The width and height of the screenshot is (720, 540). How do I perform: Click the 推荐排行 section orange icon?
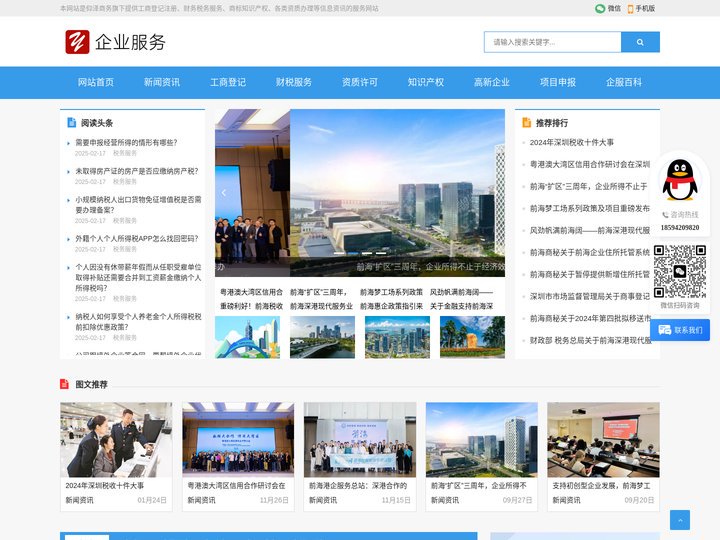[x=527, y=122]
